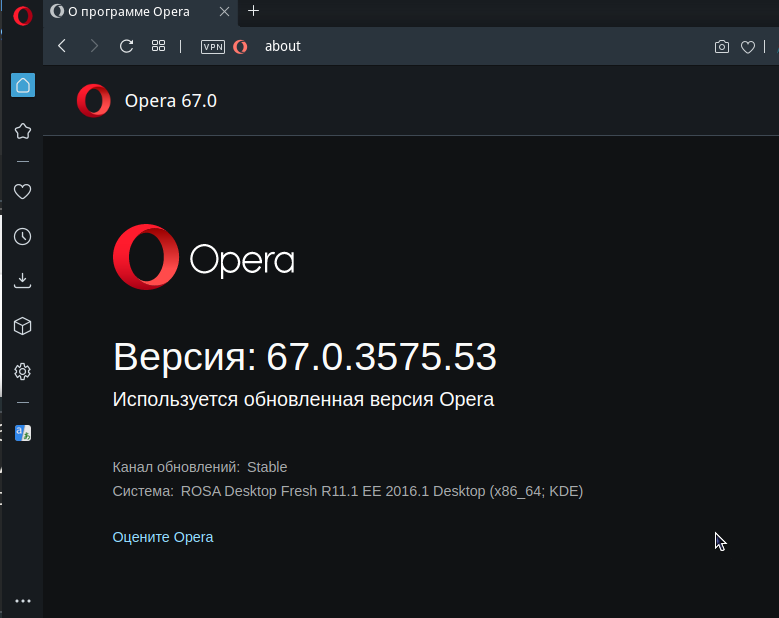
Task: Take a snapshot with camera icon
Action: click(x=722, y=47)
